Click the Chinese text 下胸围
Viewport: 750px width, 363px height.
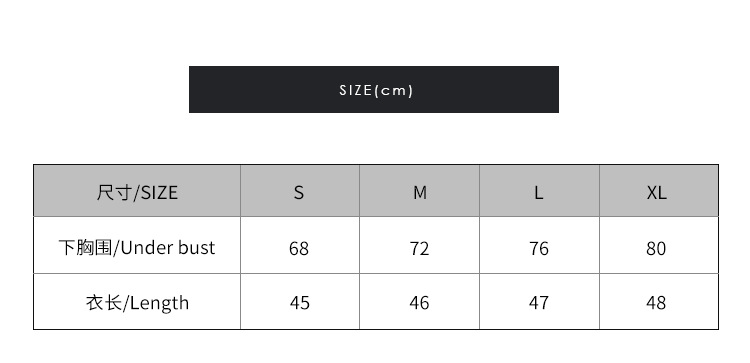pyautogui.click(x=85, y=248)
